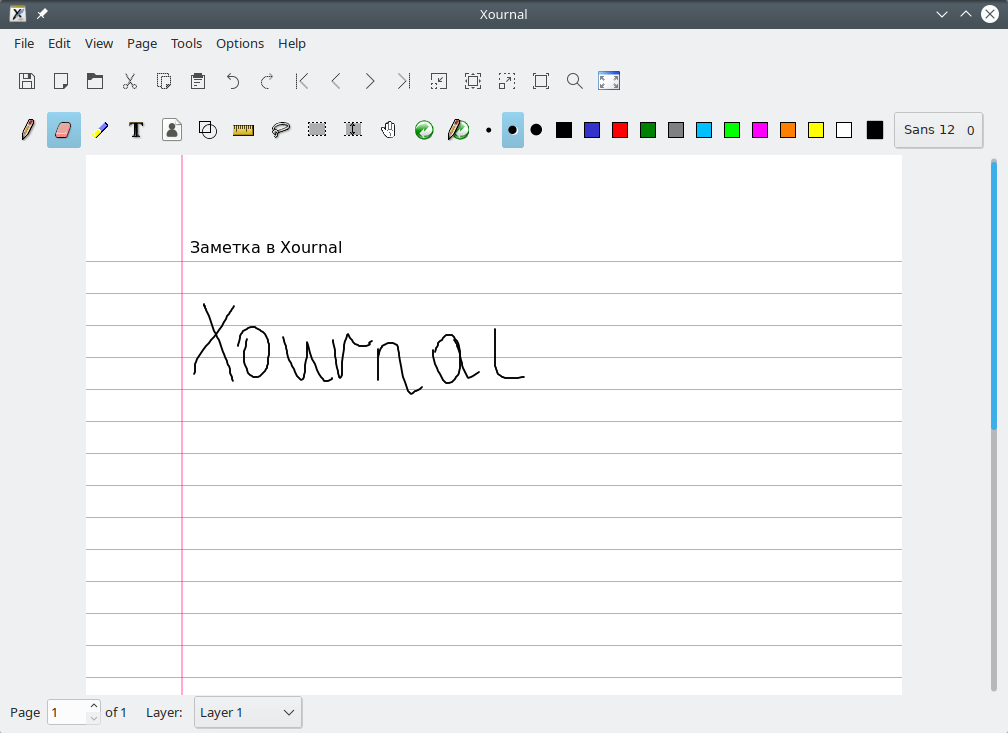Open the Sans 12 font chooser
This screenshot has height=733, width=1008.
pos(938,130)
